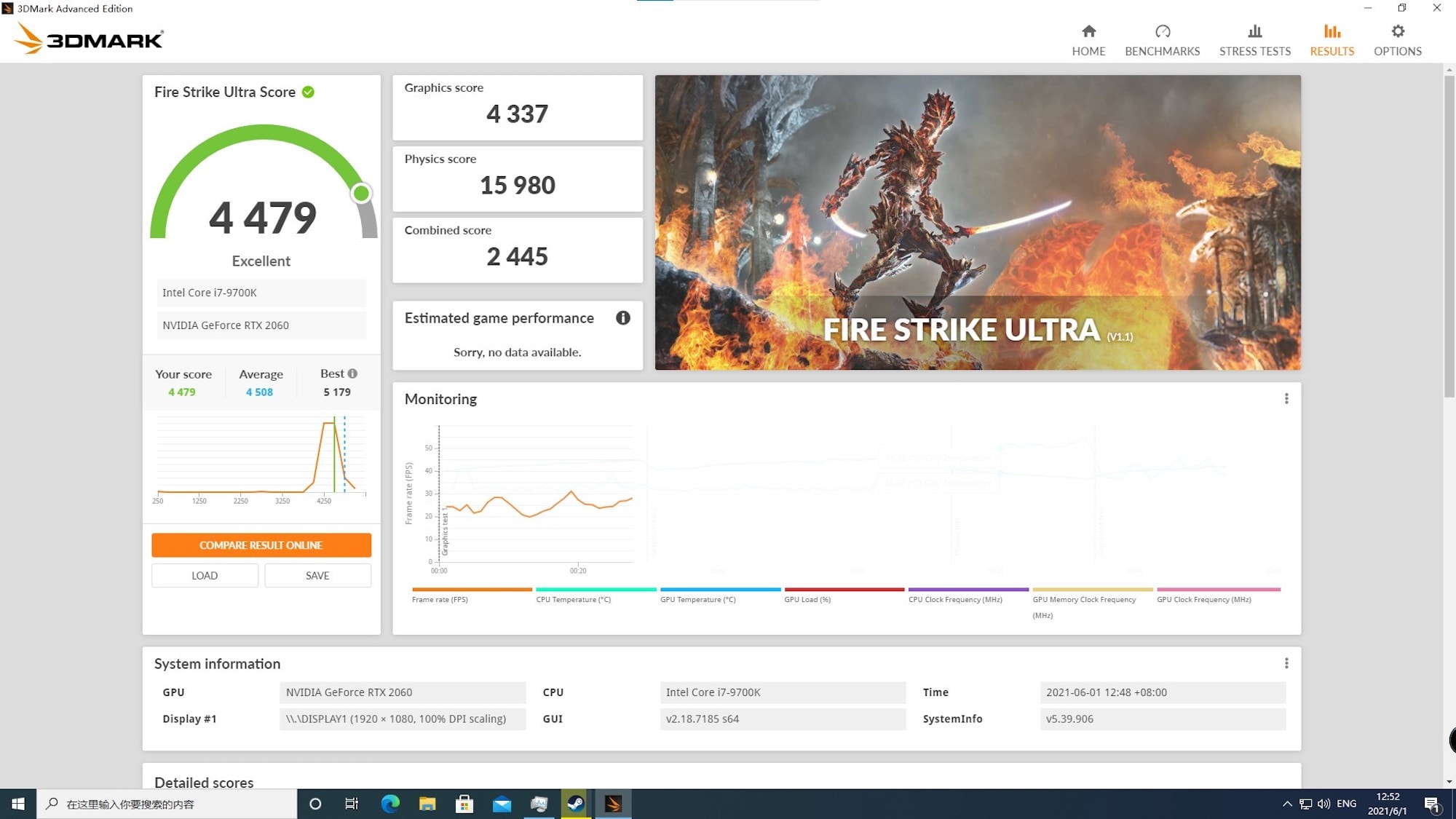Viewport: 1456px width, 819px height.
Task: Toggle the Frame rate (FPS) legend
Action: [471, 596]
